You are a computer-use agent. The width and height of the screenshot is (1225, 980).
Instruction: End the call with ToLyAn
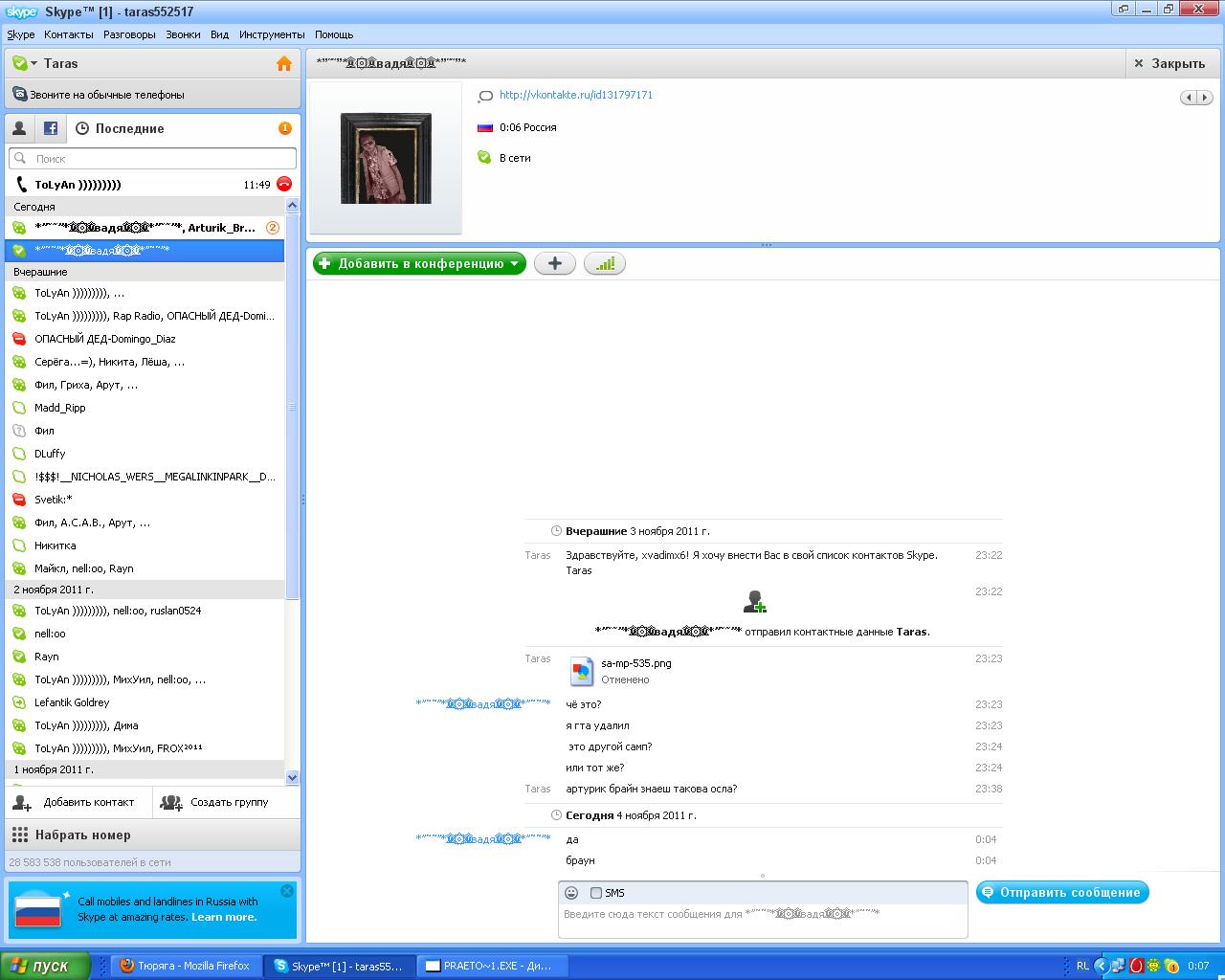pyautogui.click(x=283, y=185)
